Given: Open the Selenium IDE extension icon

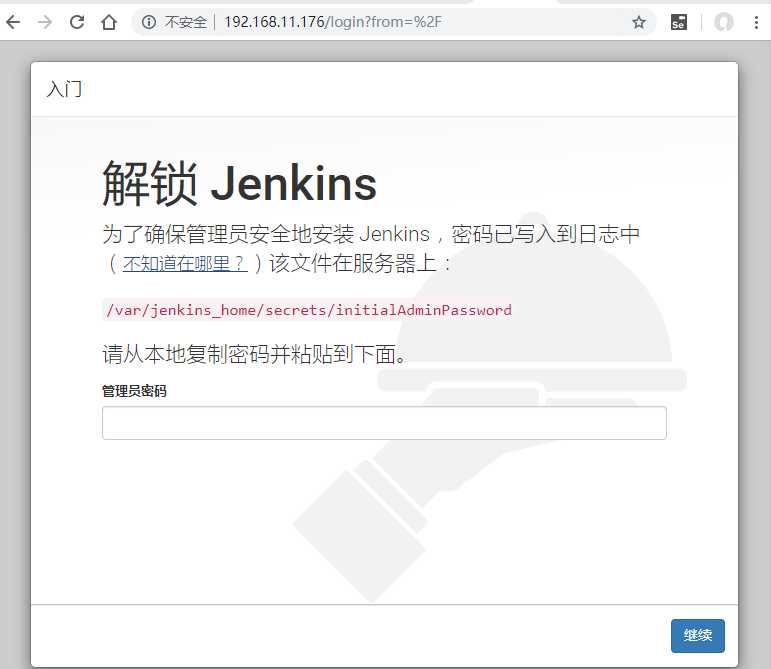Looking at the screenshot, I should (679, 22).
